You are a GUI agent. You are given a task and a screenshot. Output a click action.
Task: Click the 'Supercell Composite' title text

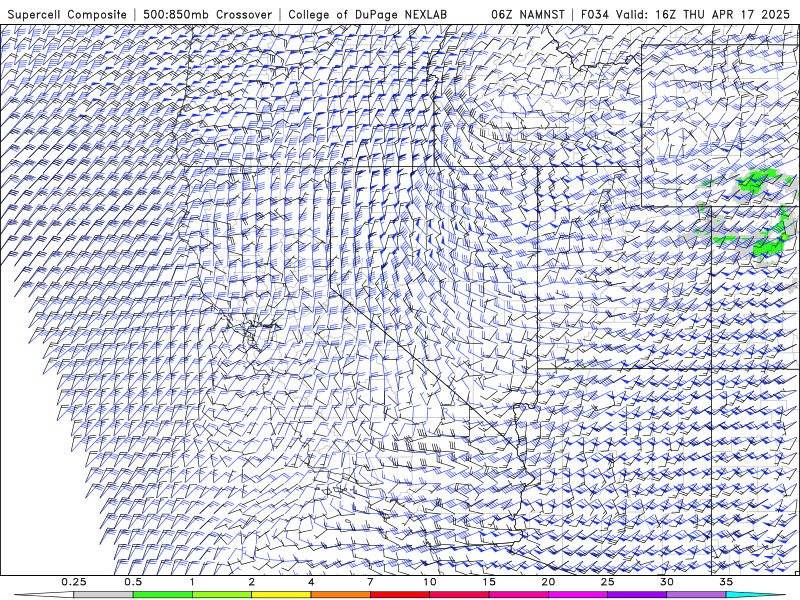pyautogui.click(x=67, y=14)
